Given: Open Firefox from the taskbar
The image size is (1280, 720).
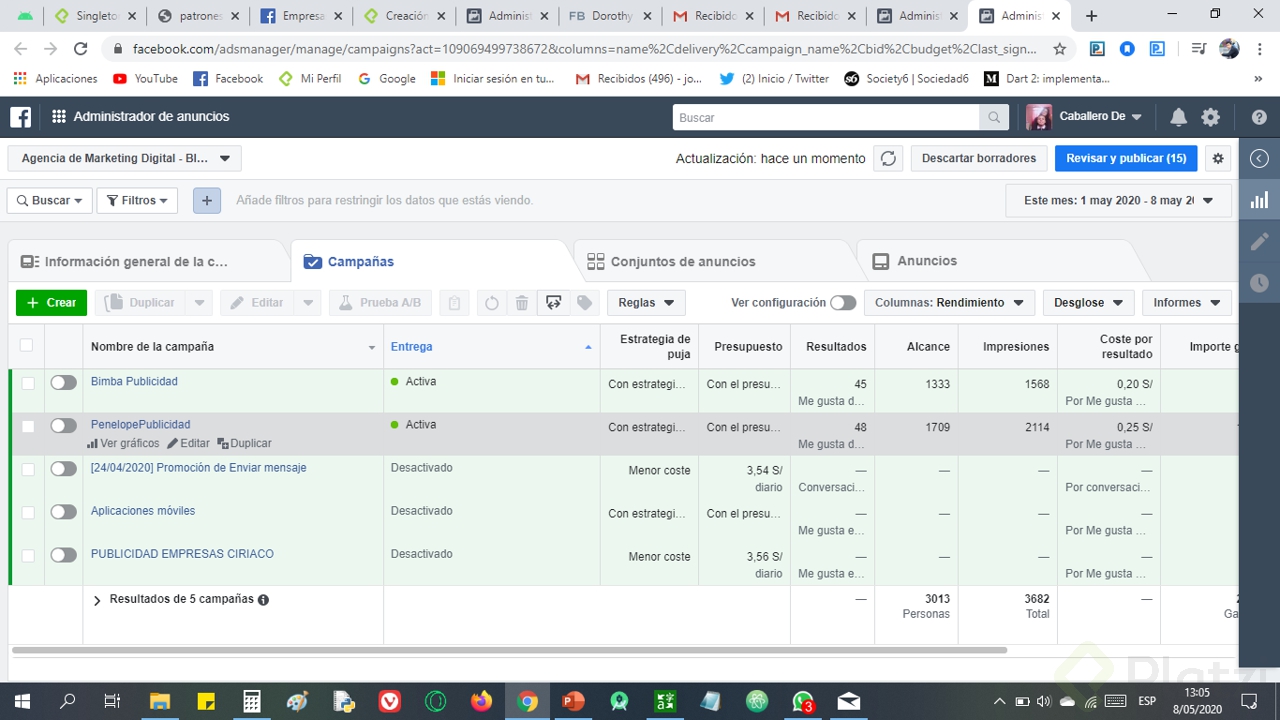Looking at the screenshot, I should tap(481, 701).
